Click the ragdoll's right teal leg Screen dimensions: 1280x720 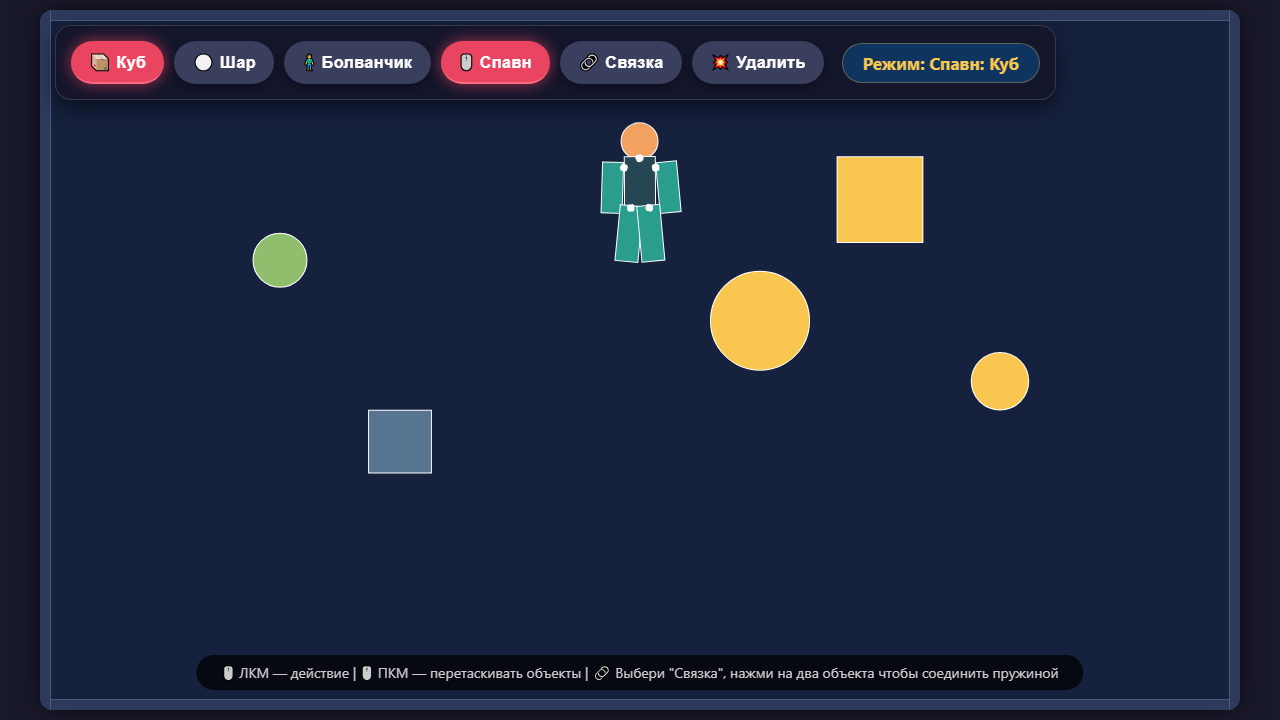[x=651, y=233]
